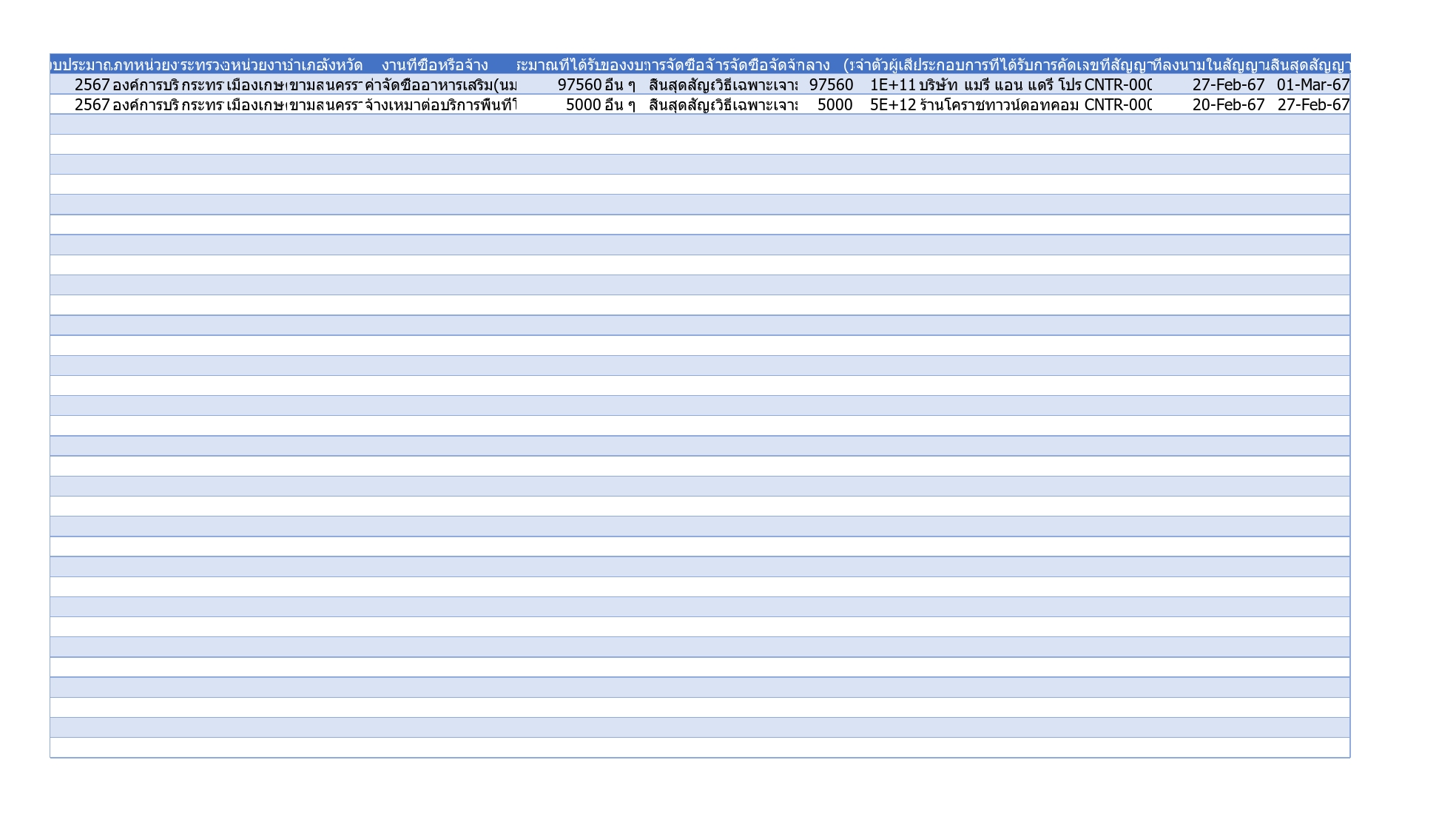
Task: Click the 5E+12 tax ID cell
Action: point(892,105)
